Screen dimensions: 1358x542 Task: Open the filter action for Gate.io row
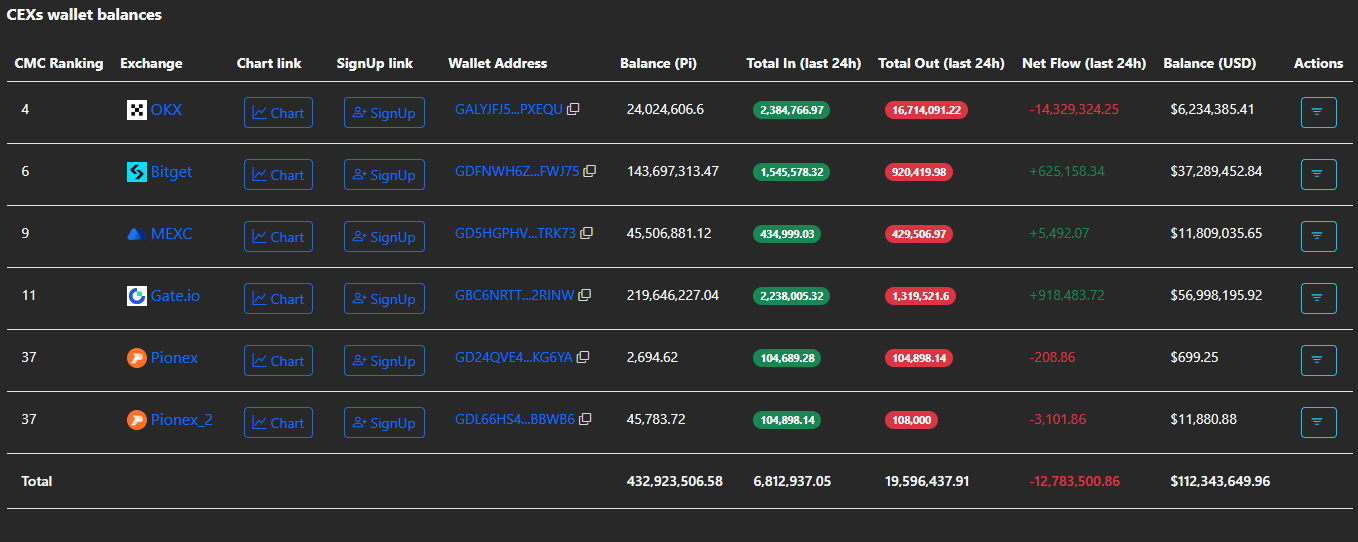(x=1317, y=298)
